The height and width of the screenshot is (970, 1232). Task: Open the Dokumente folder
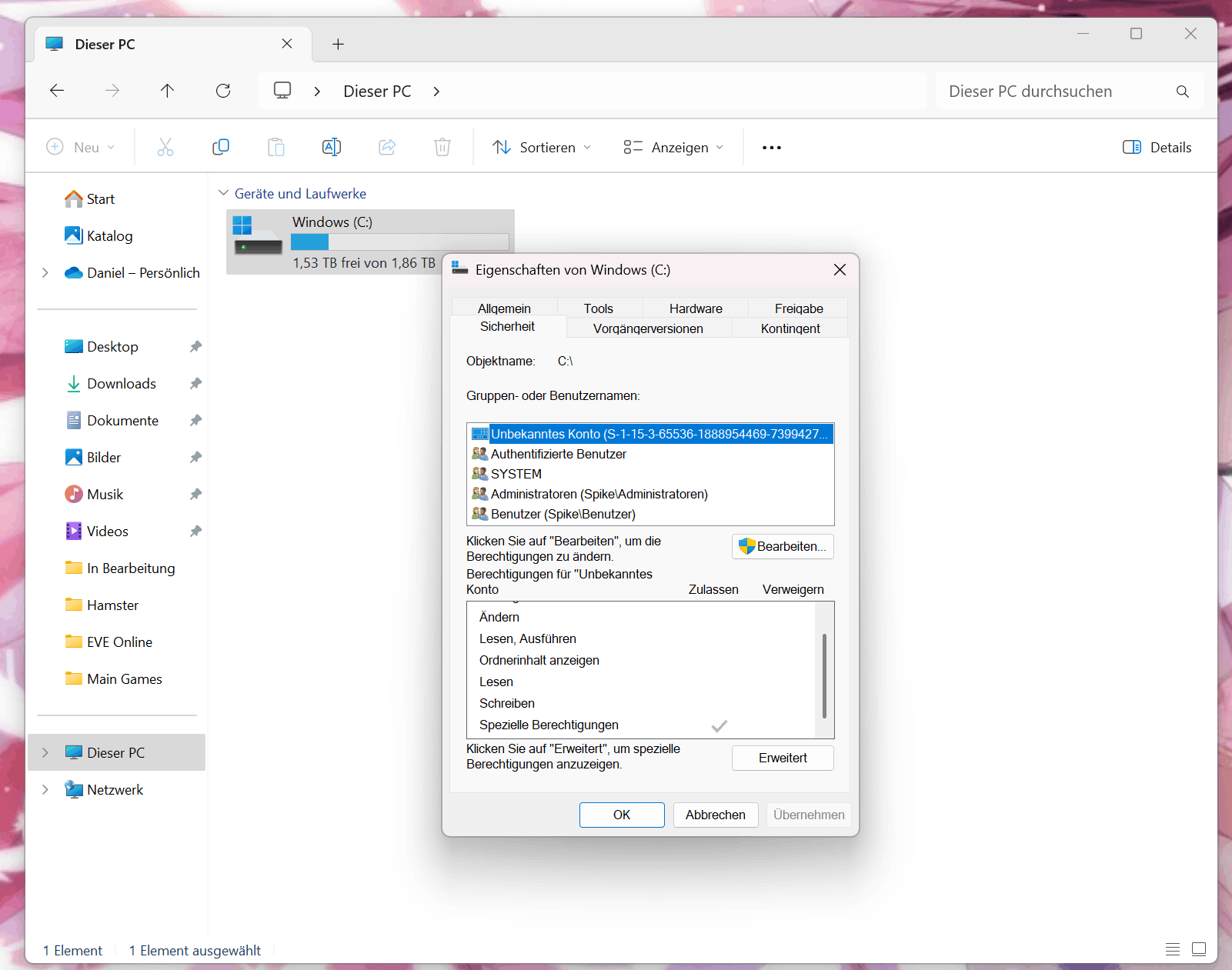pyautogui.click(x=112, y=421)
